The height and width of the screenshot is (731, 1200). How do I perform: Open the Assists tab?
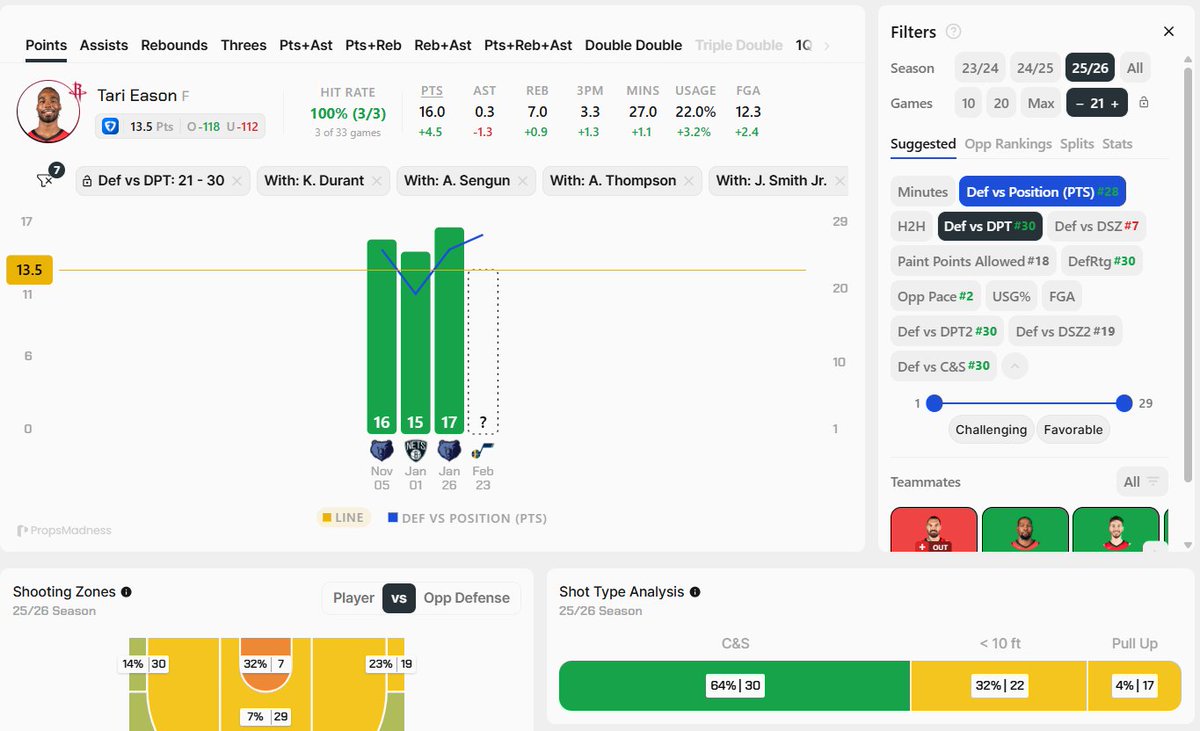(x=104, y=45)
